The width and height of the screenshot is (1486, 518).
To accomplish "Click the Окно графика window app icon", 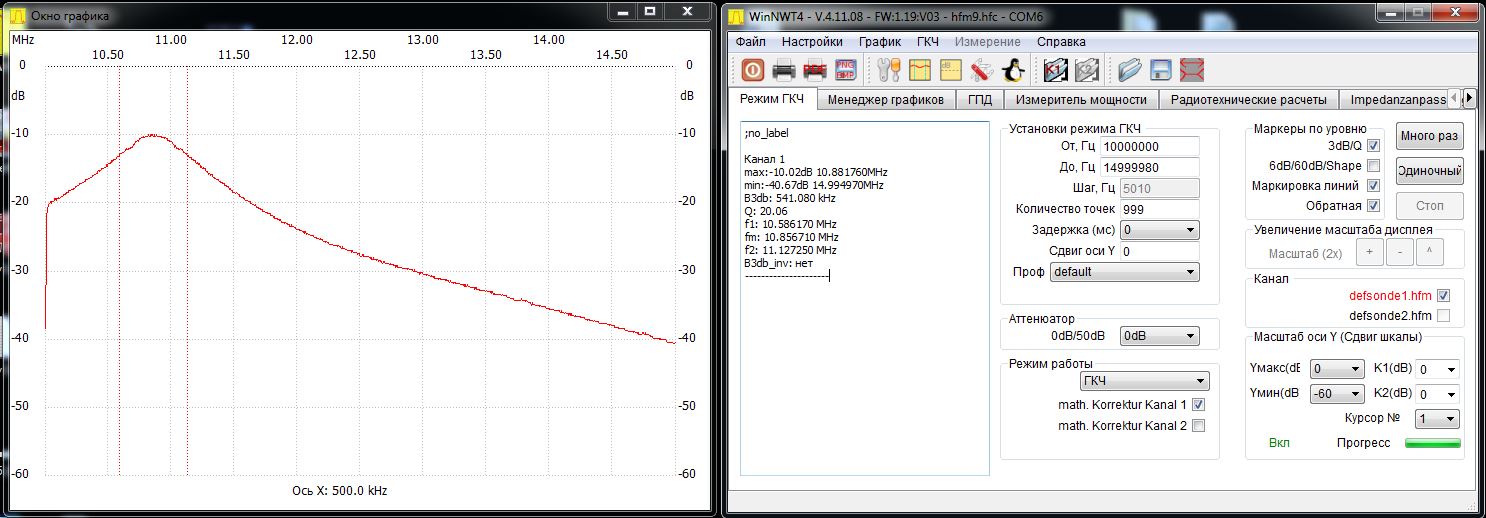I will pyautogui.click(x=19, y=16).
